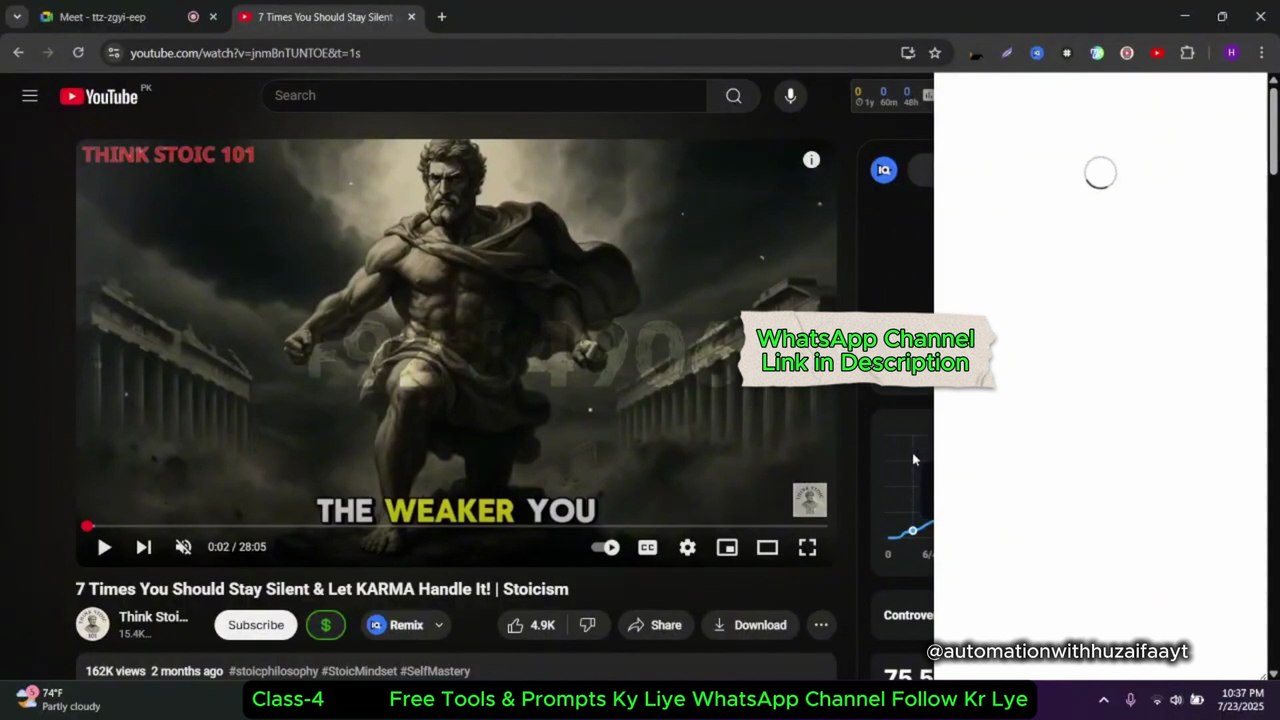This screenshot has height=720, width=1280.
Task: View site information icon in address bar
Action: [113, 53]
